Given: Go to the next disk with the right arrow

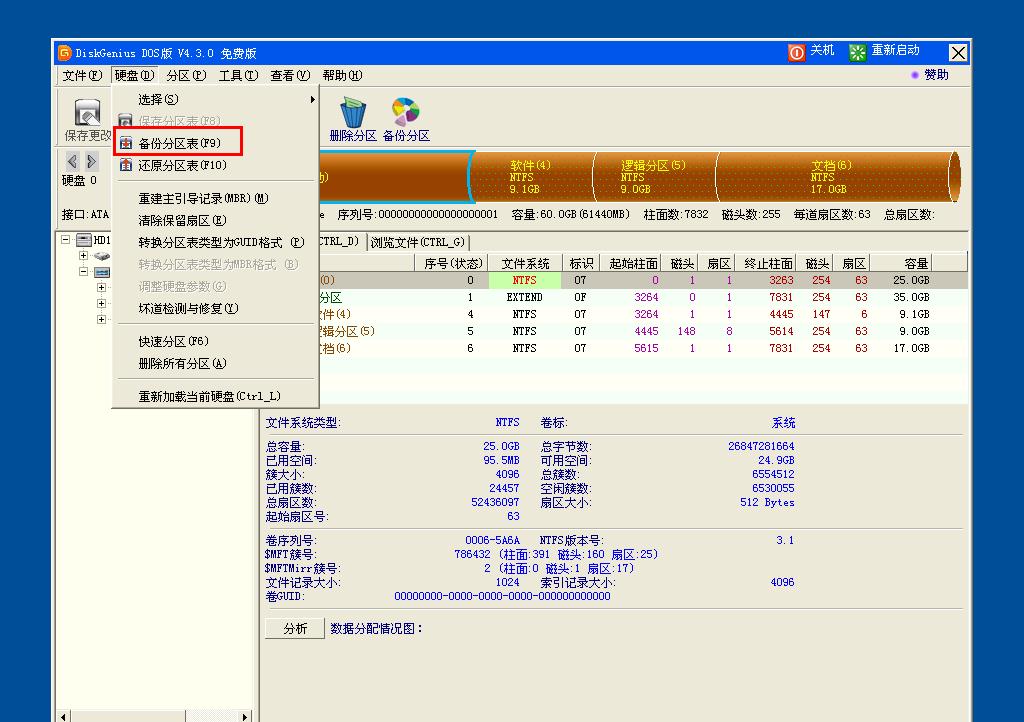Looking at the screenshot, I should click(x=91, y=161).
